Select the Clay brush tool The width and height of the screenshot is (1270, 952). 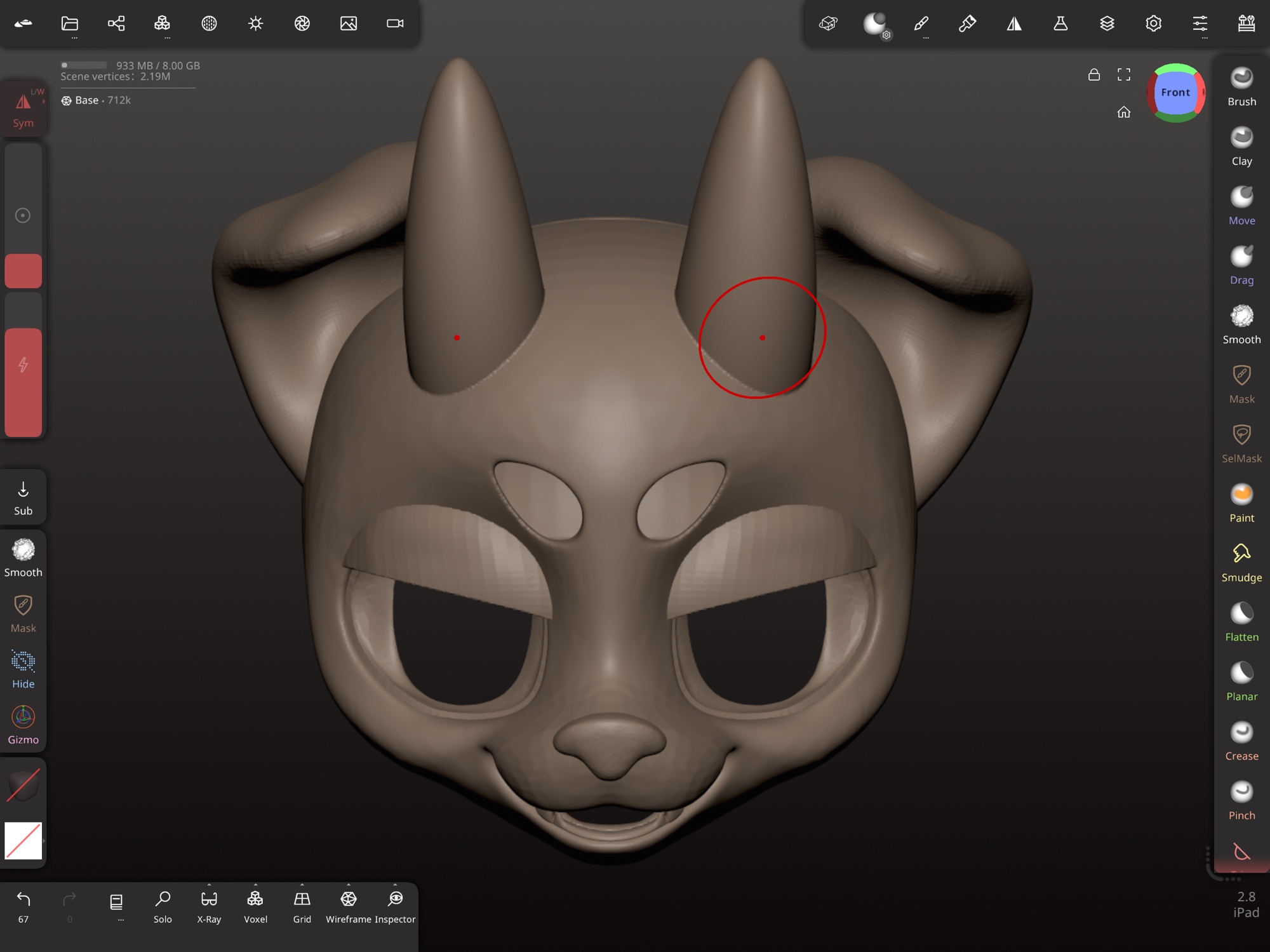1241,146
